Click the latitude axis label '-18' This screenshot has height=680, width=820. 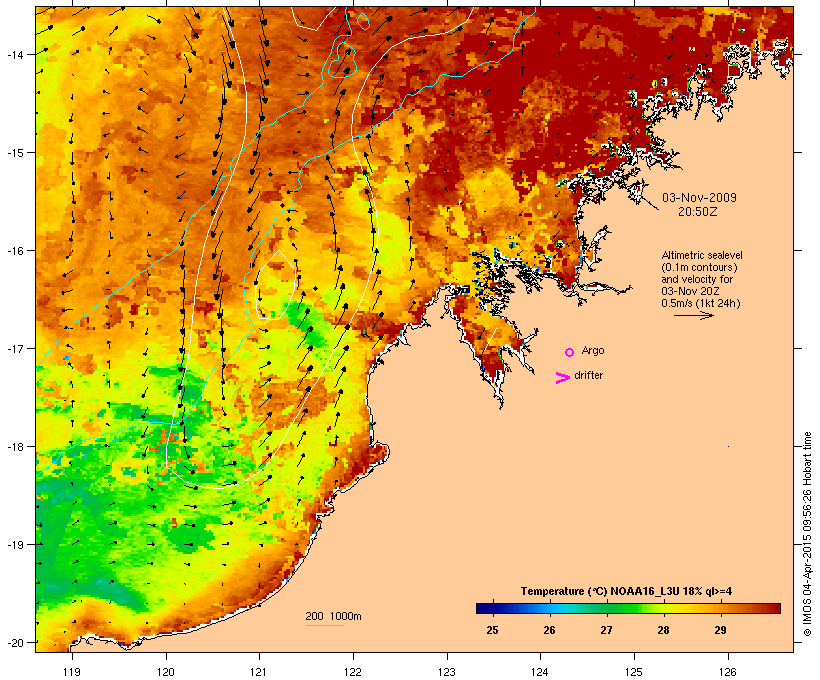coord(14,446)
